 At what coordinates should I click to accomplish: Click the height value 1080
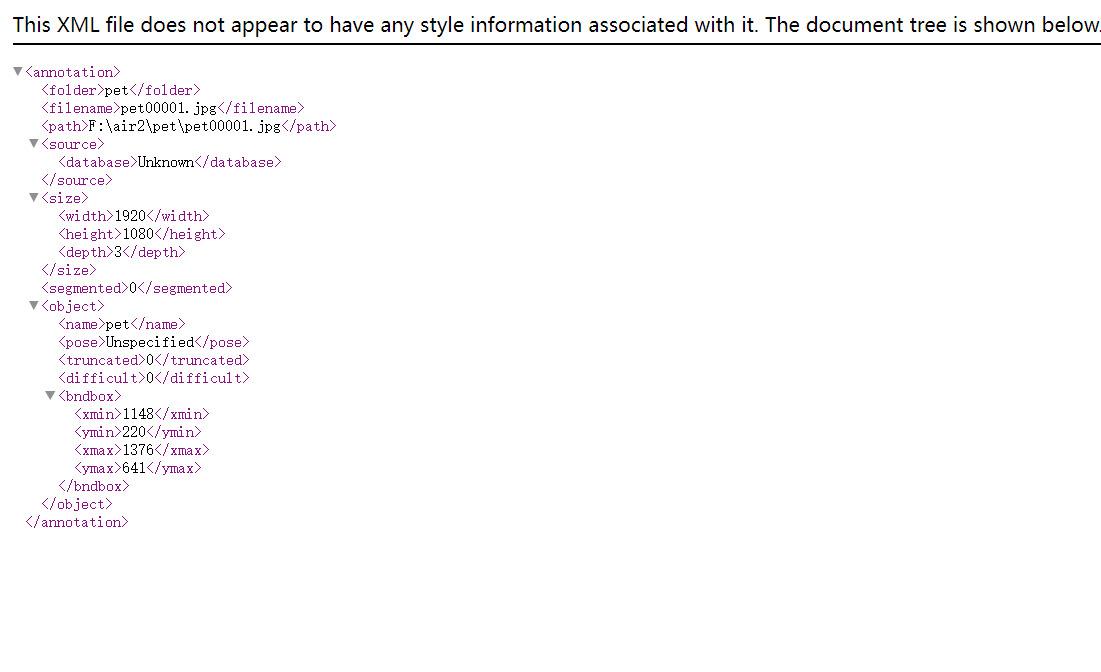(138, 234)
